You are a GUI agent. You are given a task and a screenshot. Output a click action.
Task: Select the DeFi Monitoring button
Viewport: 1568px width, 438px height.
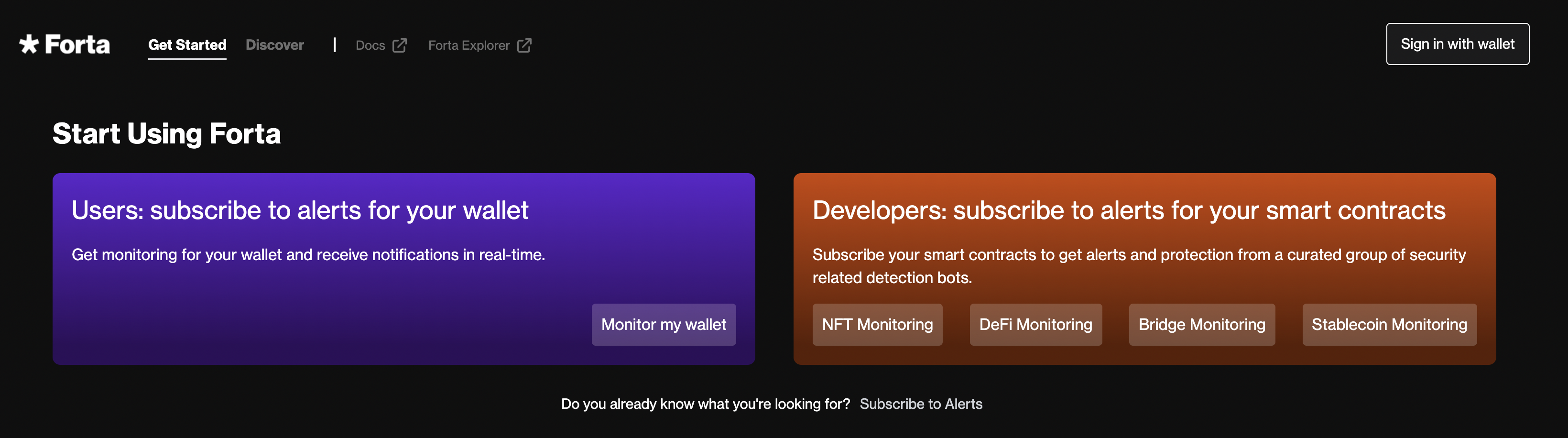click(x=1035, y=325)
